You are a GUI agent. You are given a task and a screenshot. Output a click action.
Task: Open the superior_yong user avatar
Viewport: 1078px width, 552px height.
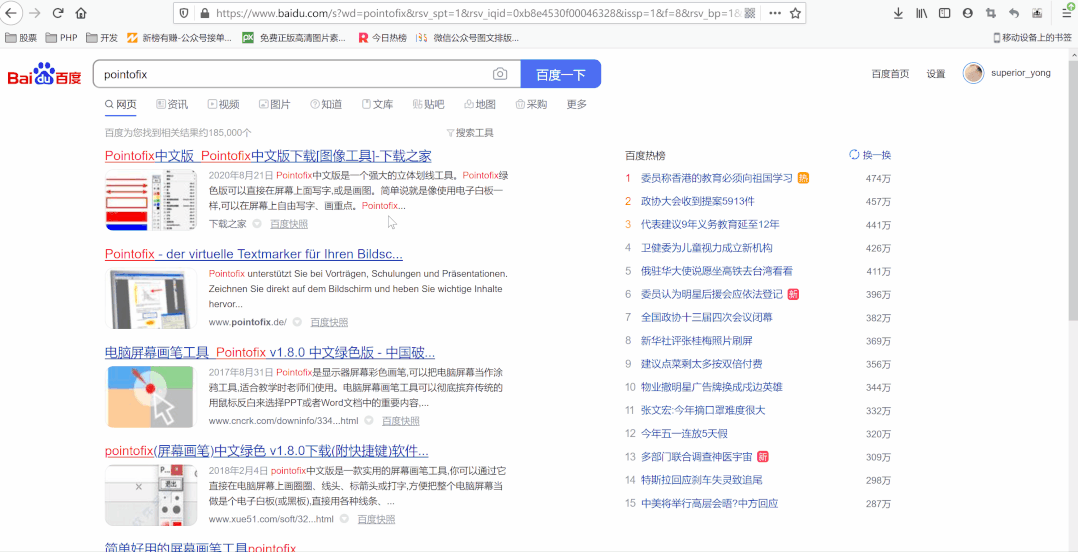974,73
